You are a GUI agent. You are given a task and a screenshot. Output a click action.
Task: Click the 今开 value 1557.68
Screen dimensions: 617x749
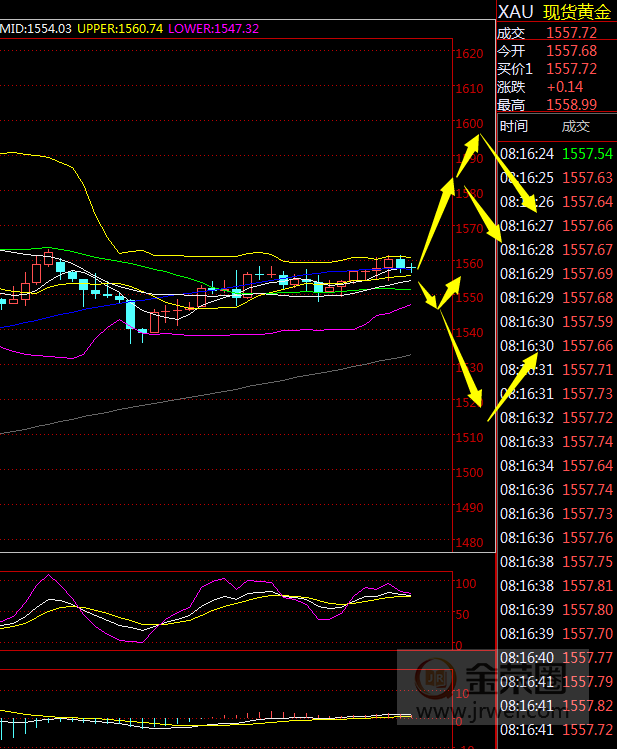click(x=572, y=50)
